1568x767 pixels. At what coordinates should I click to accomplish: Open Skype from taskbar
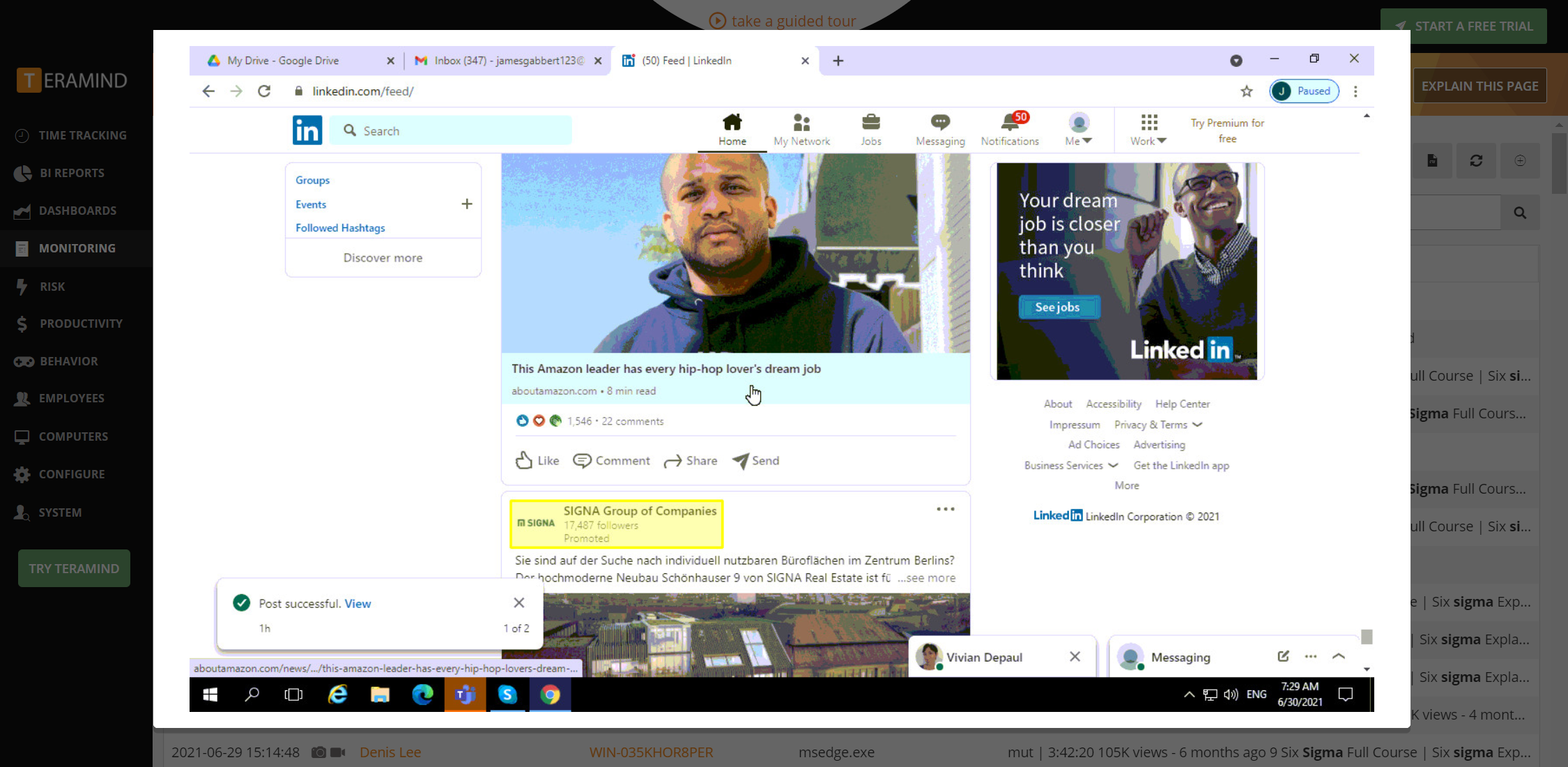507,694
